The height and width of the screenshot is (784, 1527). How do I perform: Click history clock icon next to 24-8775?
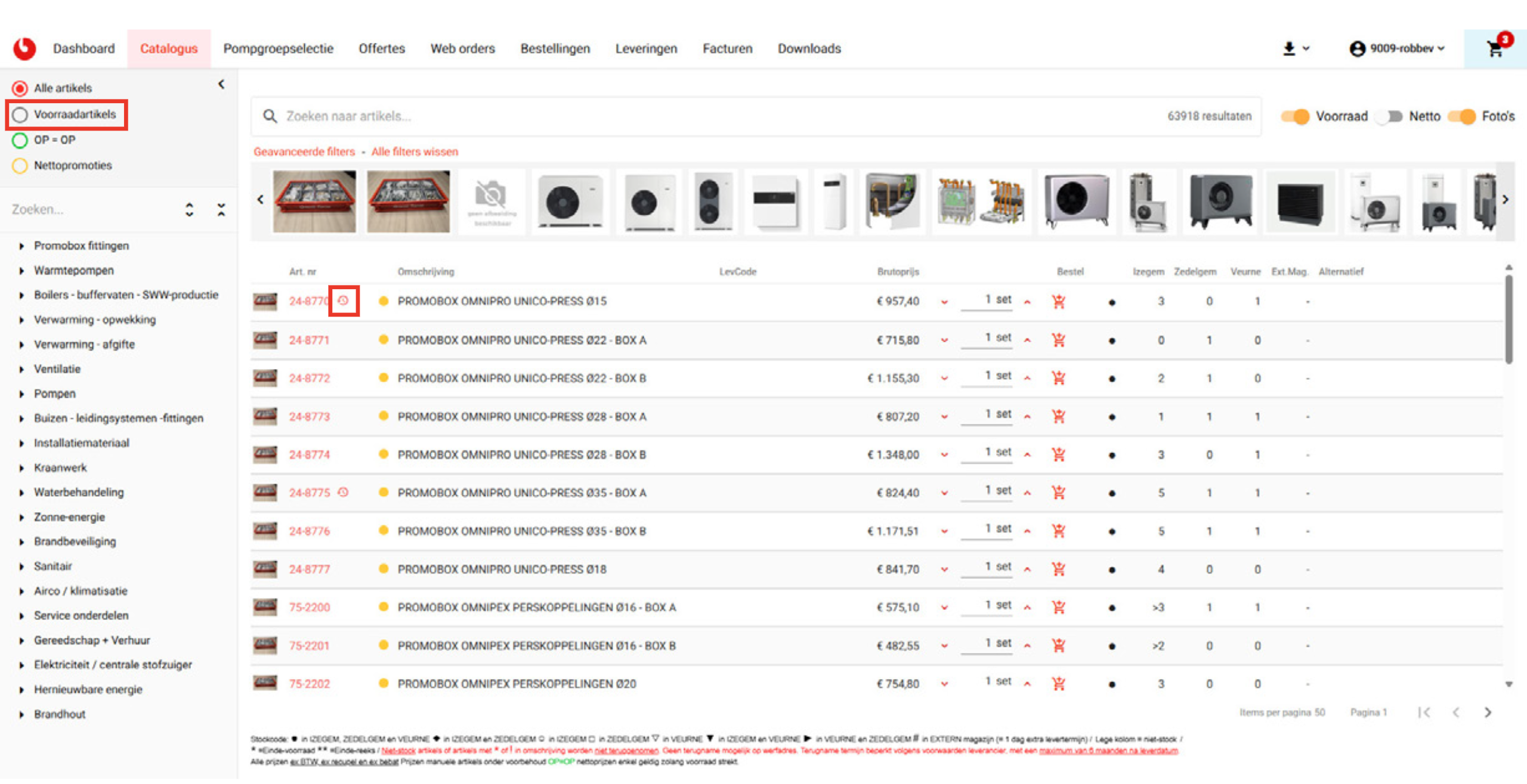(x=343, y=492)
